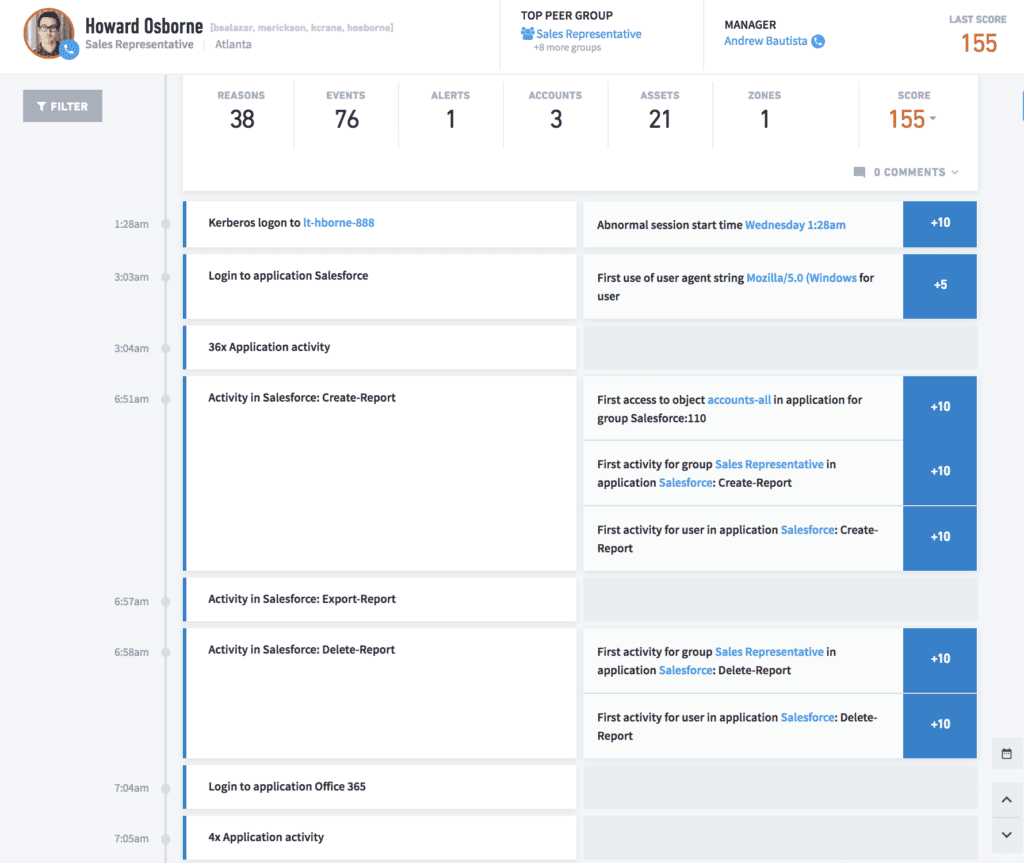The height and width of the screenshot is (863, 1024).
Task: Click the +5 score box for user agent
Action: coord(939,285)
